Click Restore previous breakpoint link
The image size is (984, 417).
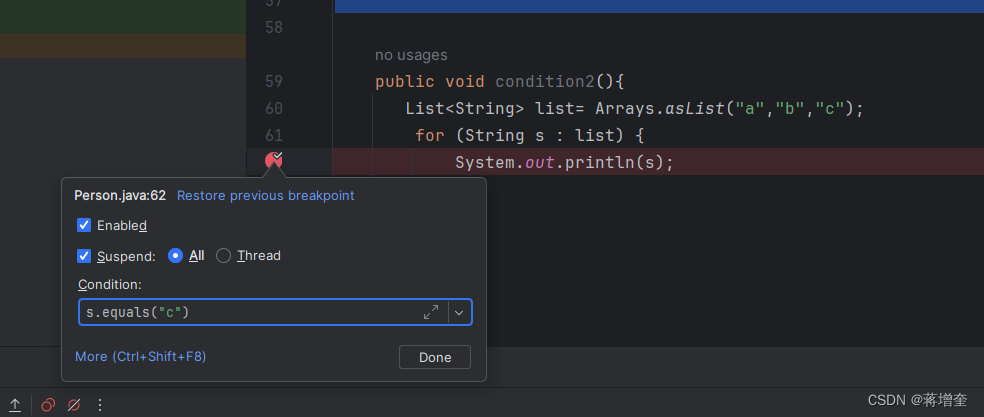point(265,195)
